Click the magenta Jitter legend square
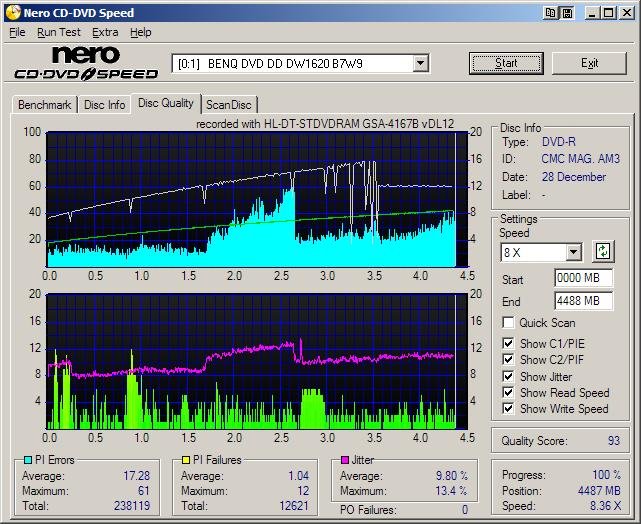The height and width of the screenshot is (524, 641). (x=345, y=460)
